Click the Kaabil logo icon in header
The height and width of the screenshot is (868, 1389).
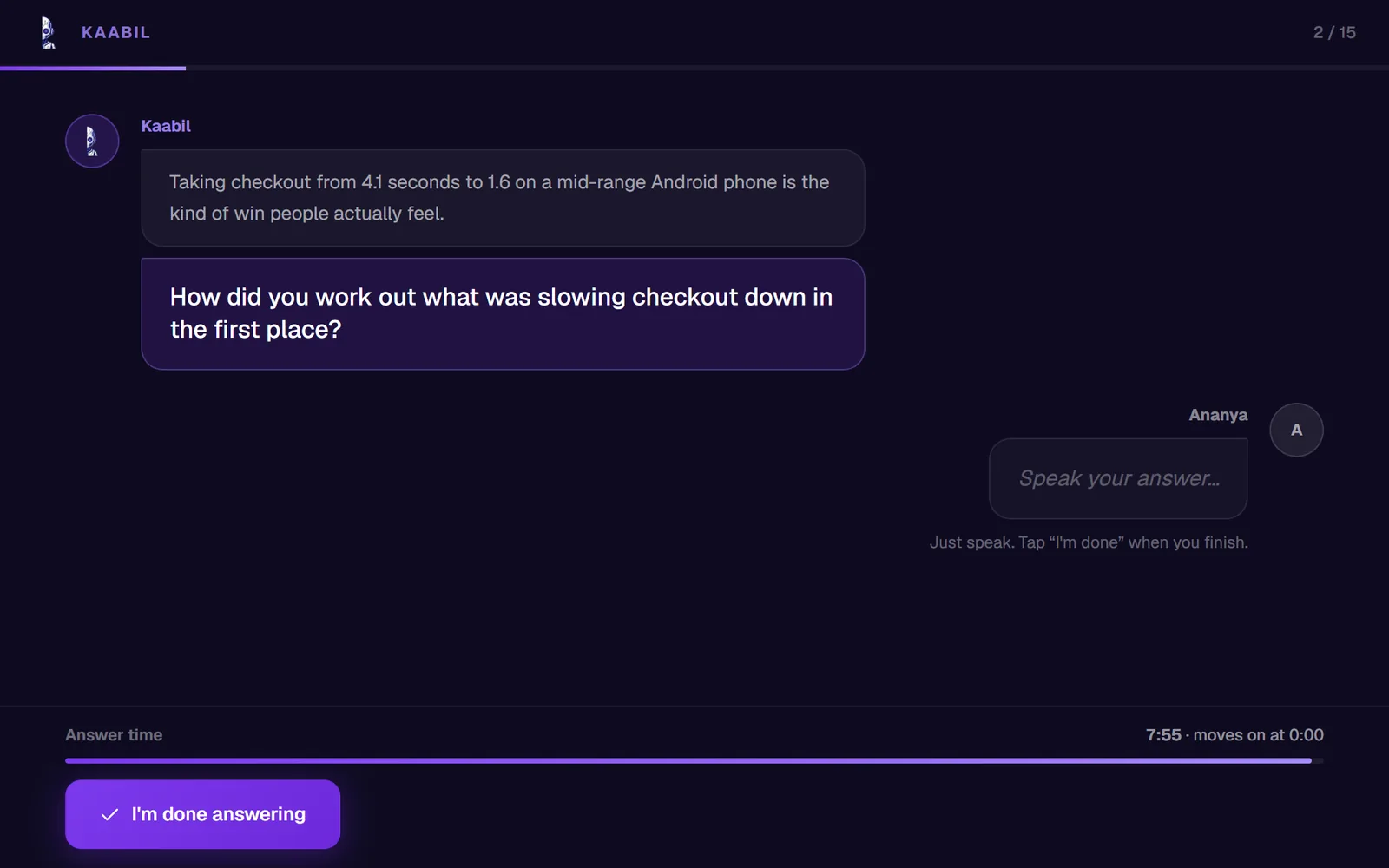[49, 32]
